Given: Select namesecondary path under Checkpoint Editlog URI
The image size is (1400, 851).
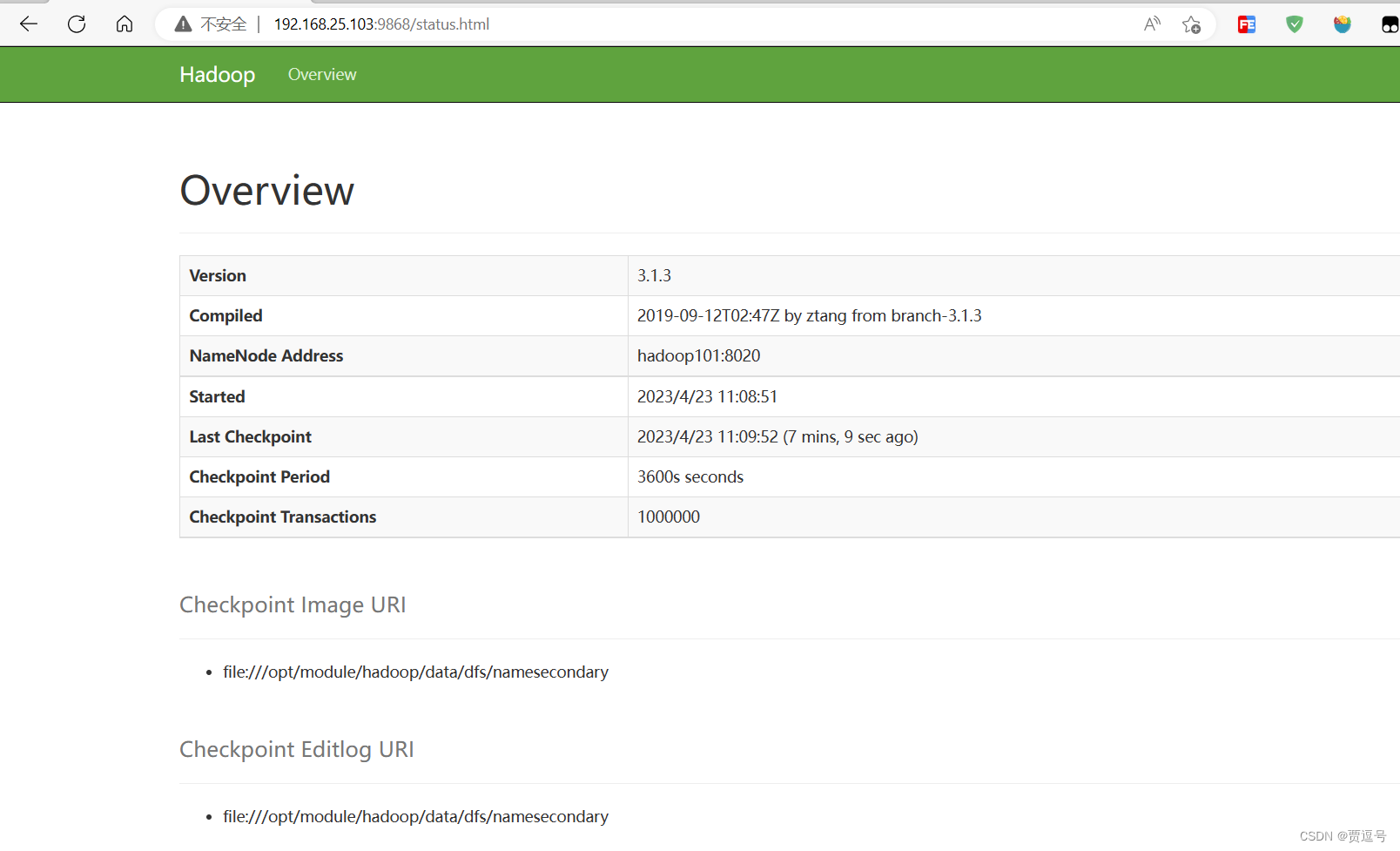Looking at the screenshot, I should pos(415,817).
